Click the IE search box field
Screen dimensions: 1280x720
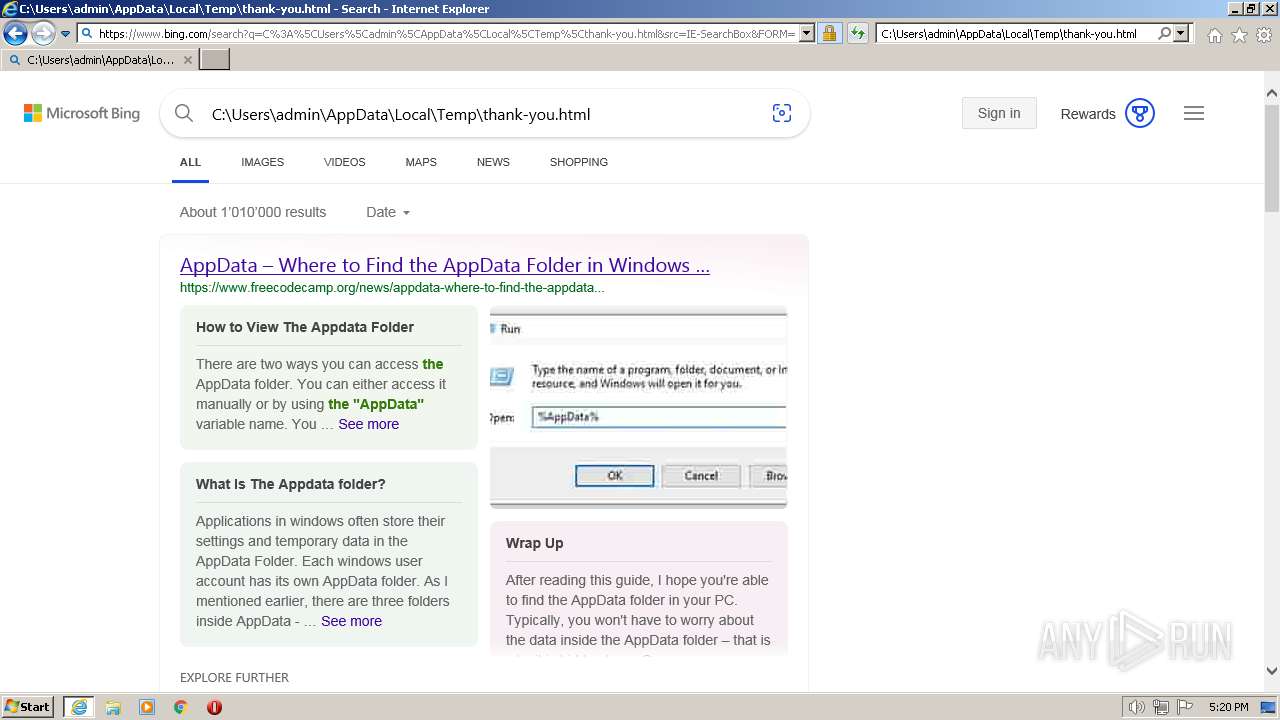(1015, 33)
